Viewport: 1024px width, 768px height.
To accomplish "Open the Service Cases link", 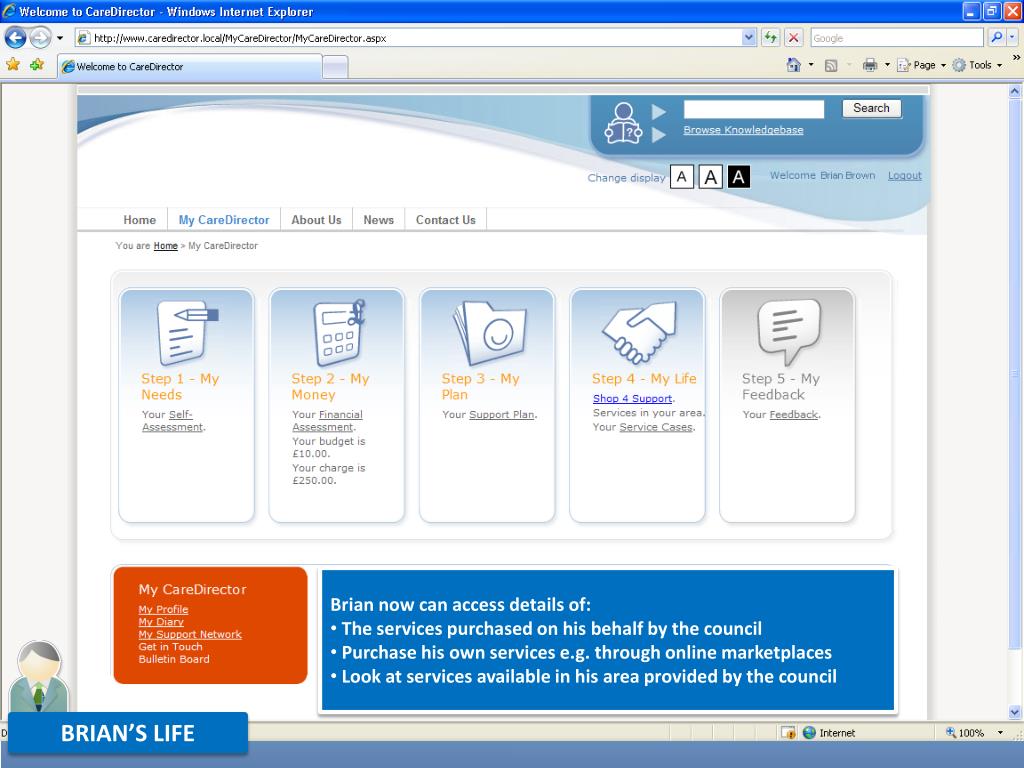I will (x=656, y=427).
